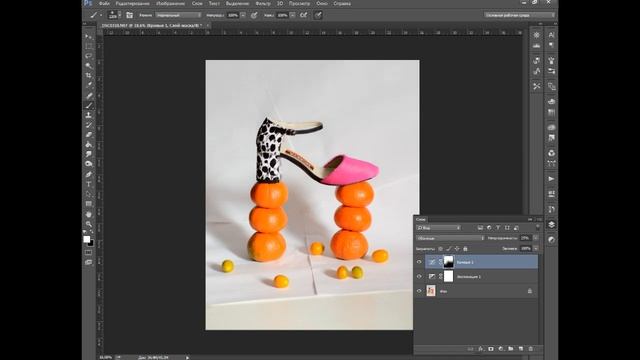Create a new group folder icon
This screenshot has width=640, height=360.
coord(511,349)
